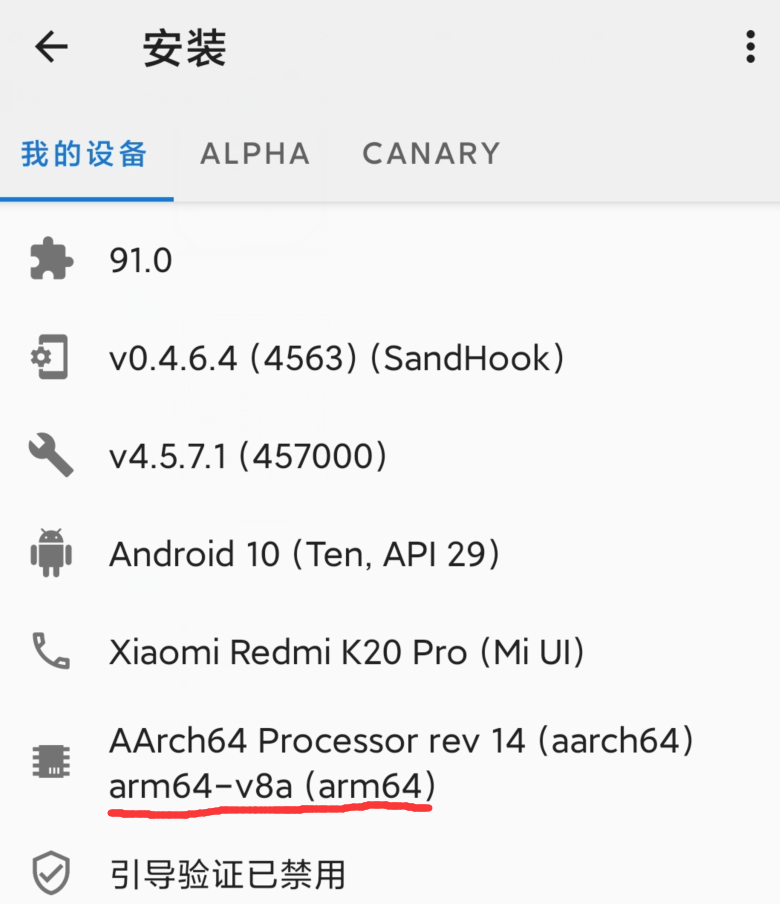Select the 我的设备 tab
This screenshot has height=904, width=780.
click(84, 154)
